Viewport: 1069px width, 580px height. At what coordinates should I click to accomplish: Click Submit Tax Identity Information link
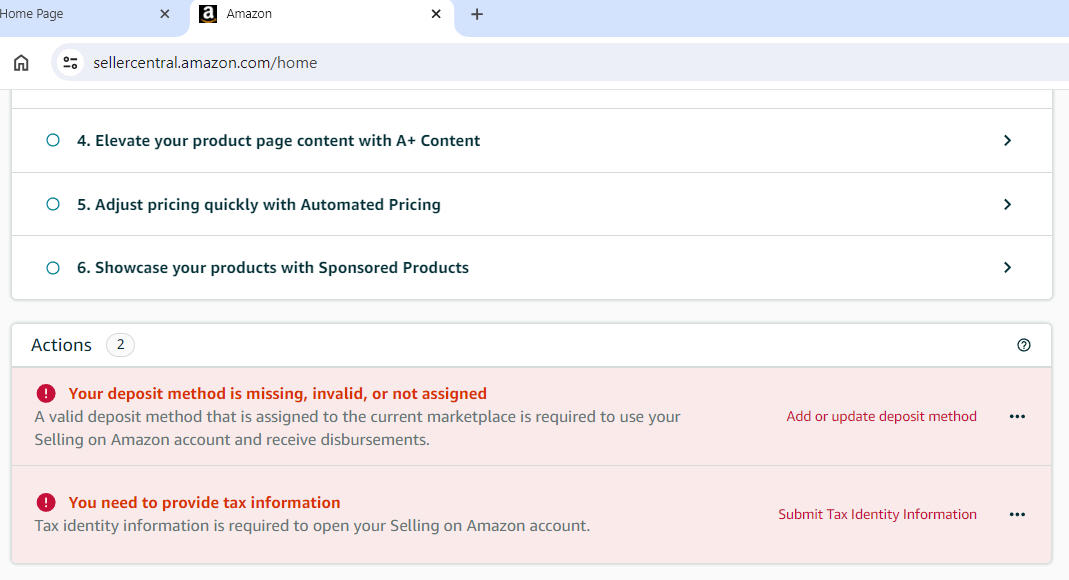(x=877, y=515)
